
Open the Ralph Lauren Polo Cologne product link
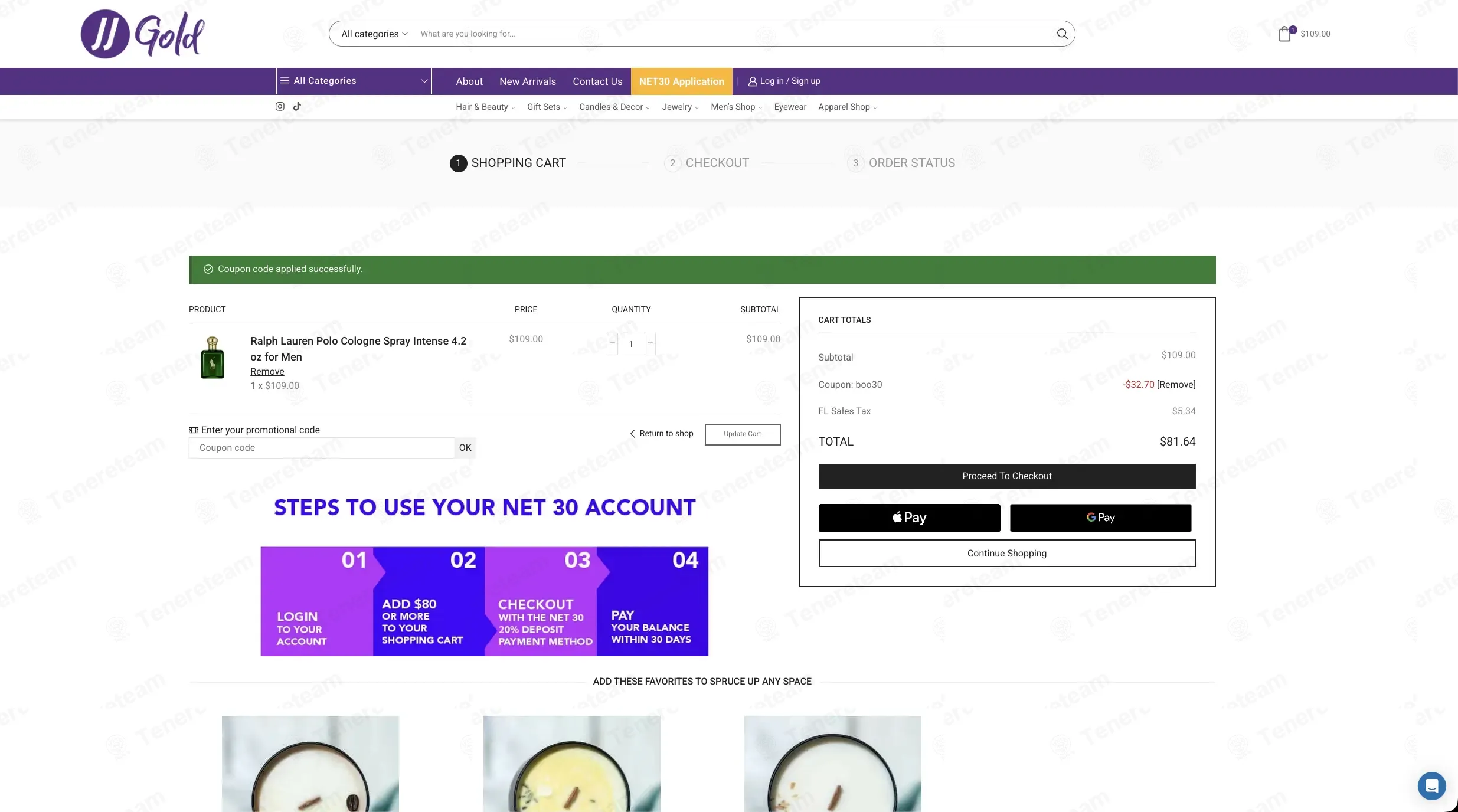[358, 349]
